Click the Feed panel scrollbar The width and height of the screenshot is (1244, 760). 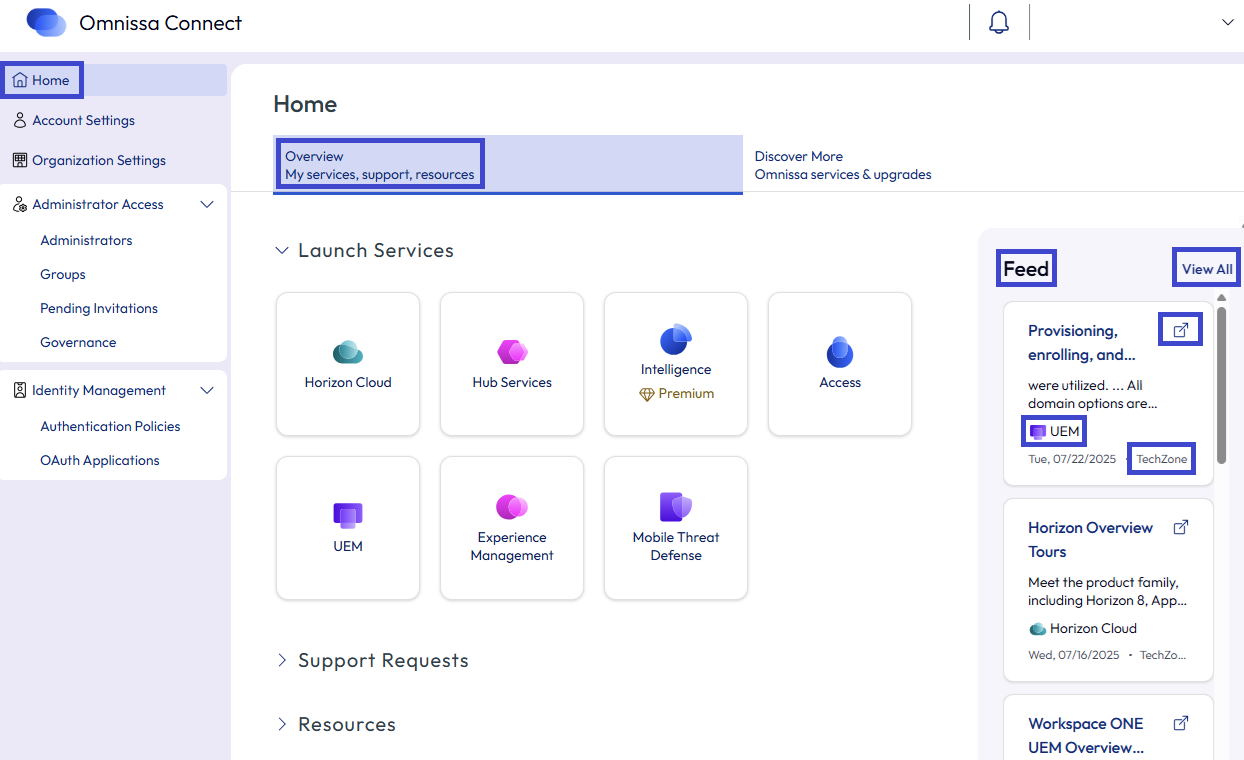pos(1221,385)
